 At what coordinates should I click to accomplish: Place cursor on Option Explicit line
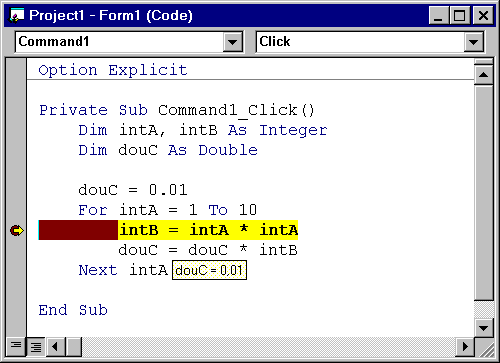click(x=113, y=70)
